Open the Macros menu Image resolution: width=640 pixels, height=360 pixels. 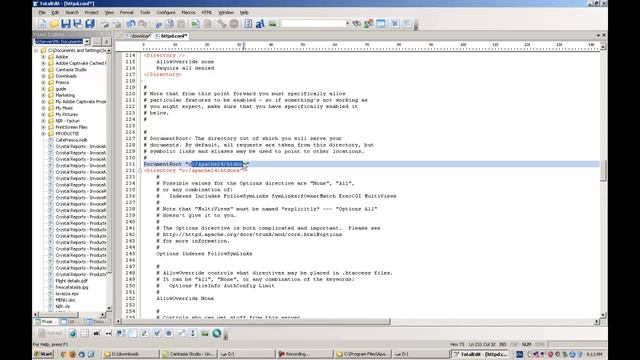188,13
